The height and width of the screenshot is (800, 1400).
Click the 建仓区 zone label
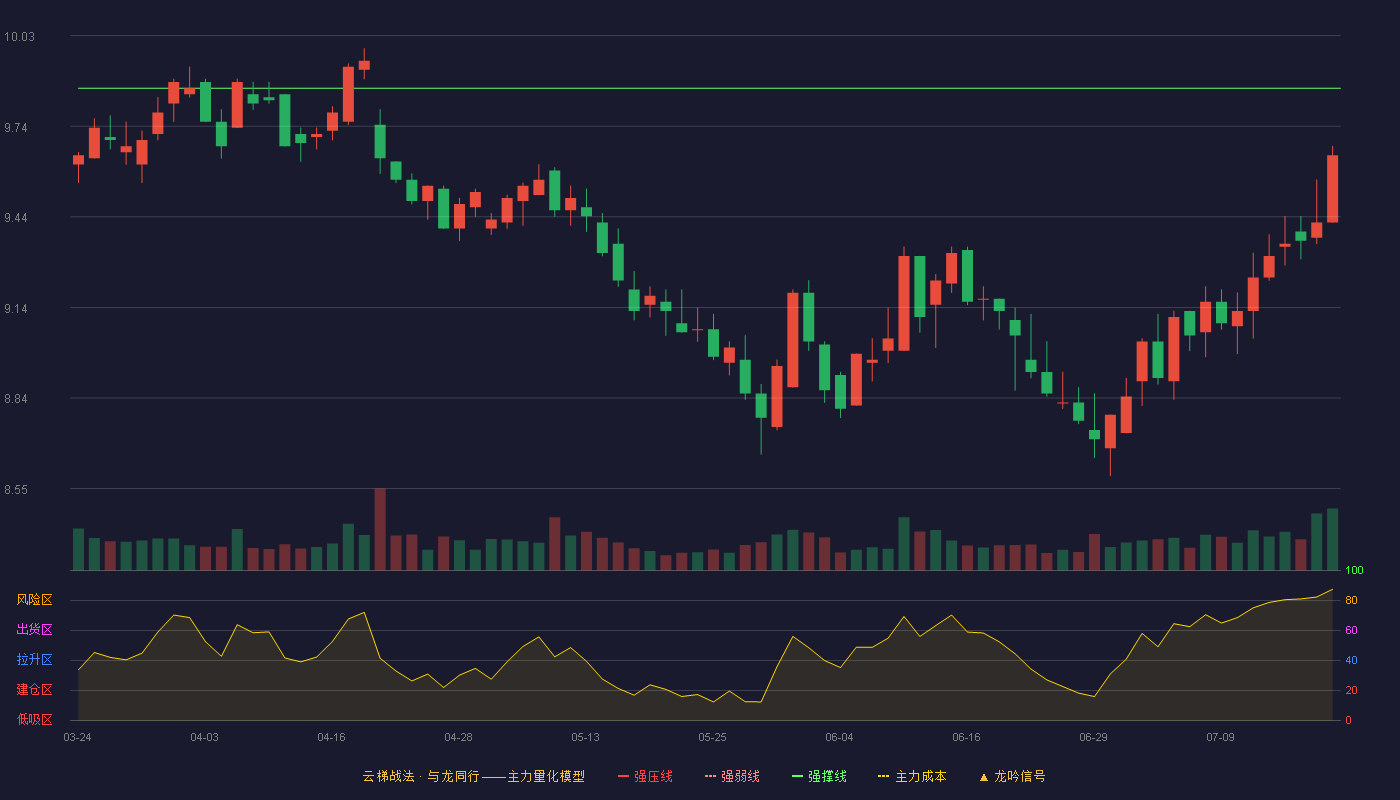[34, 690]
